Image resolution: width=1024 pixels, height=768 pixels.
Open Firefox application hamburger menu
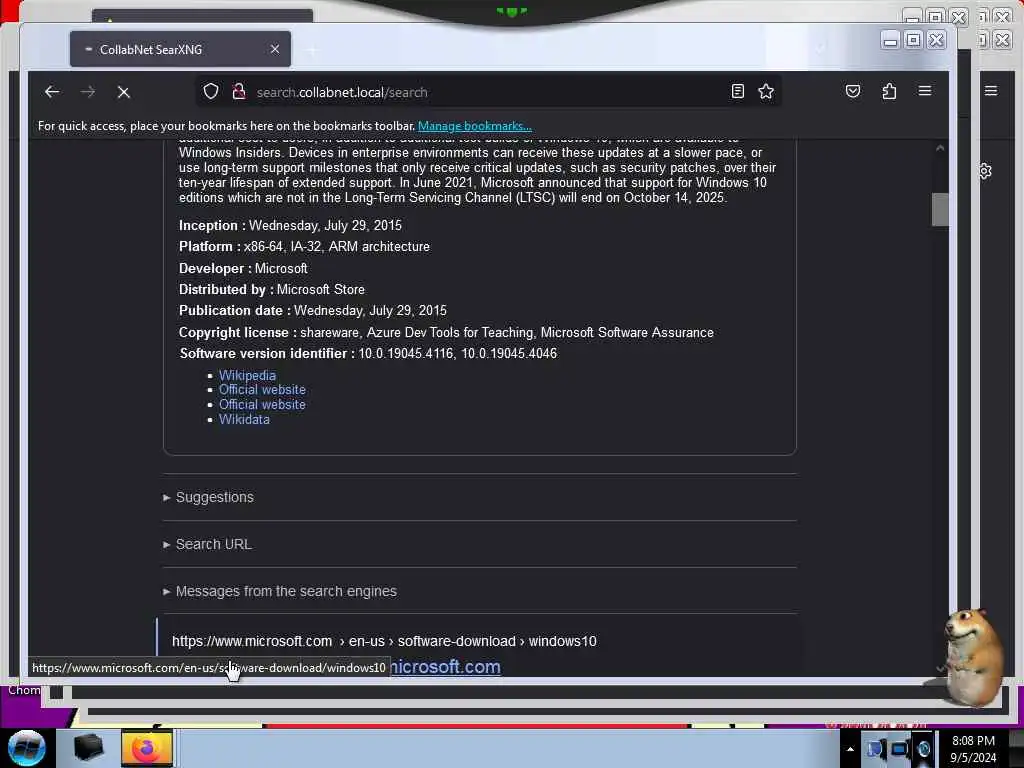[925, 91]
